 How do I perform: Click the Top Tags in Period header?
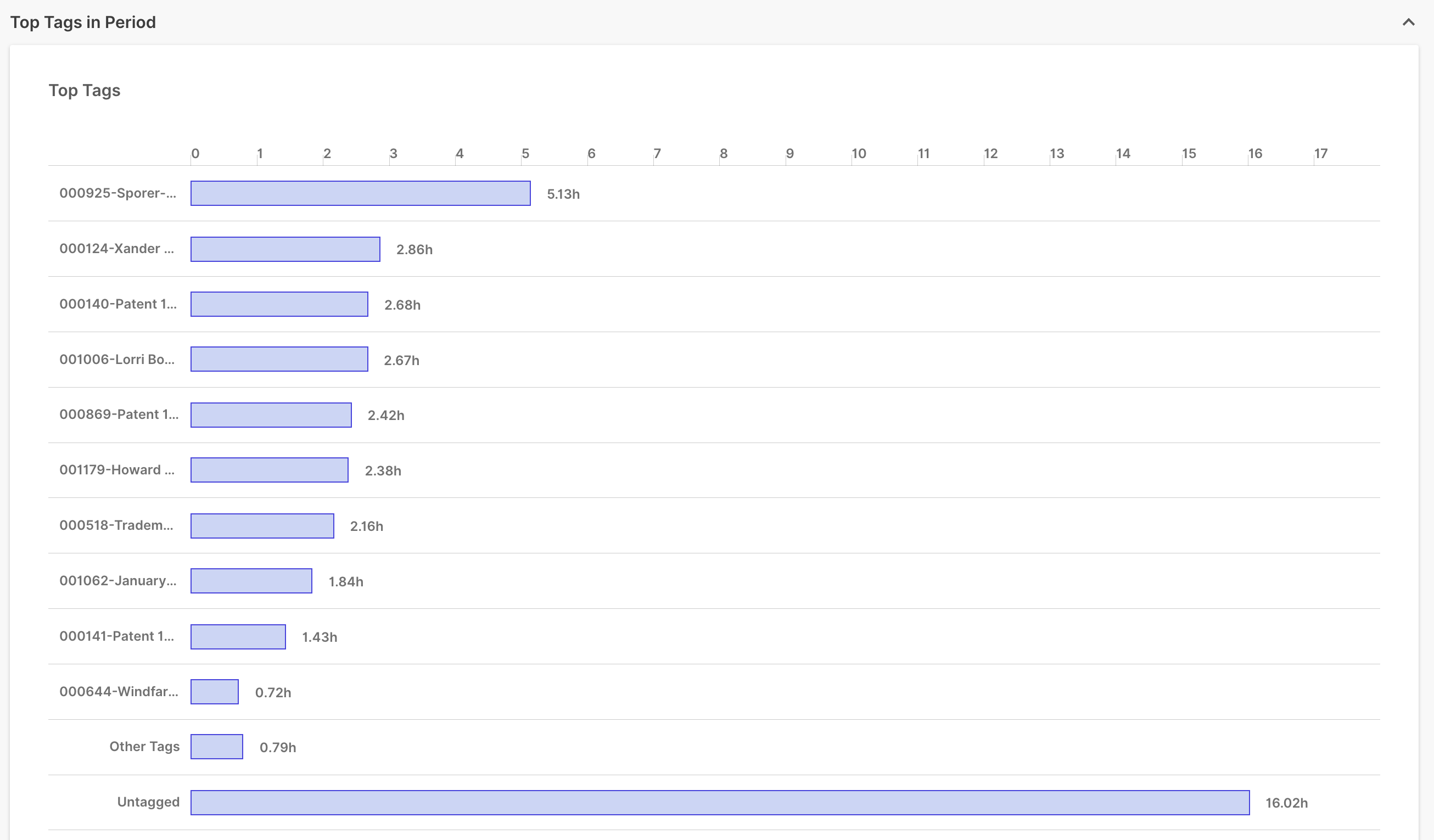coord(83,22)
